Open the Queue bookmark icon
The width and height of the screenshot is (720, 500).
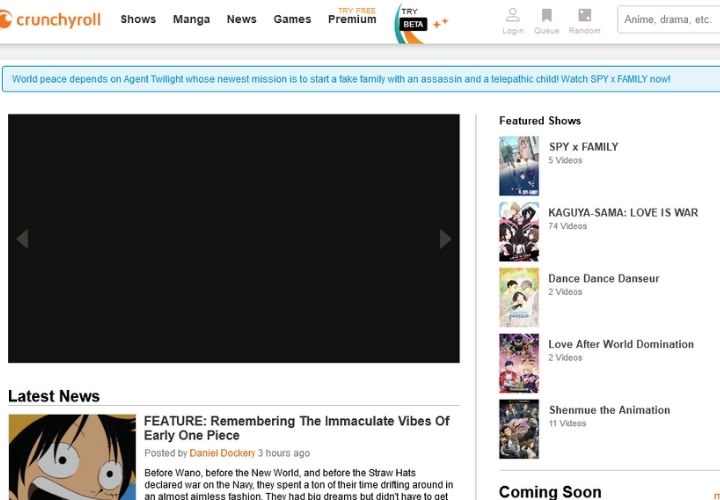point(546,16)
